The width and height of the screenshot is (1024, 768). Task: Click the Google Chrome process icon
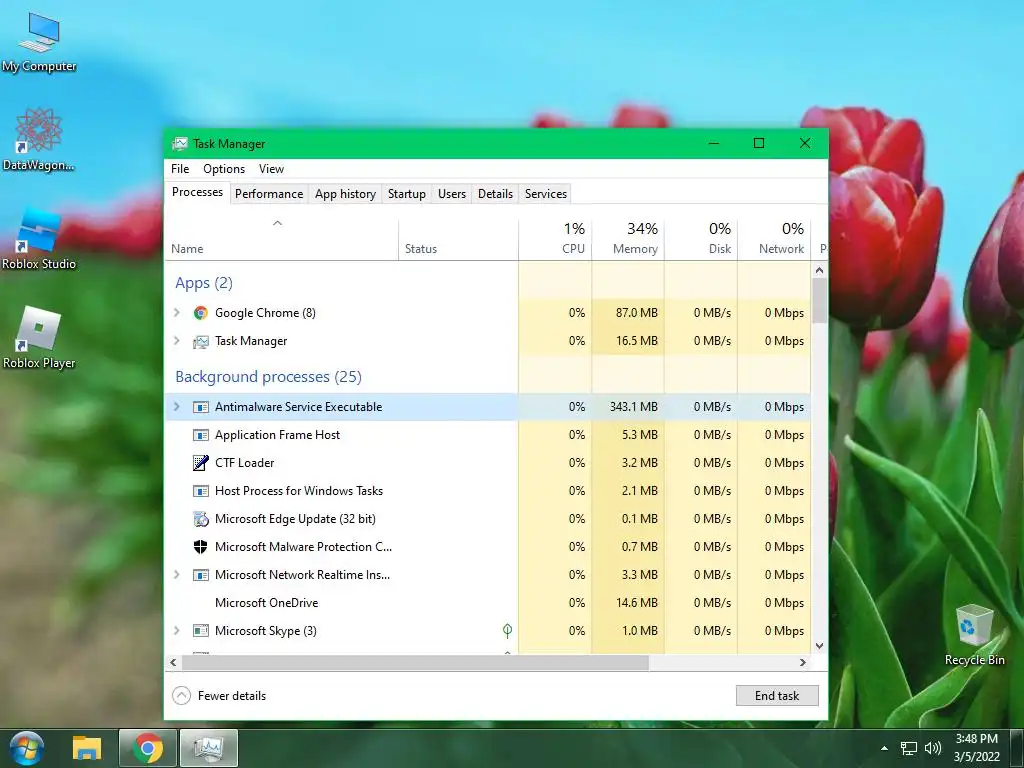[x=200, y=313]
